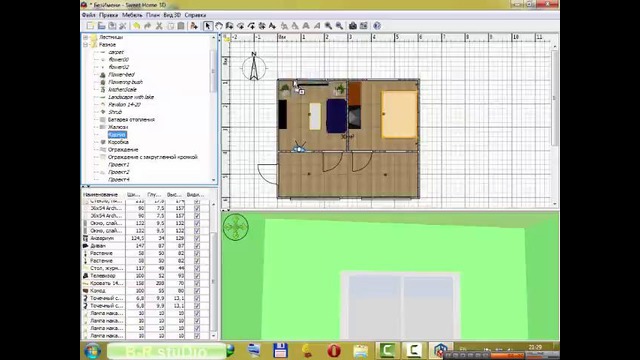Click the furniture list scroll up arrow
Viewport: 640px width, 360px height.
213,204
